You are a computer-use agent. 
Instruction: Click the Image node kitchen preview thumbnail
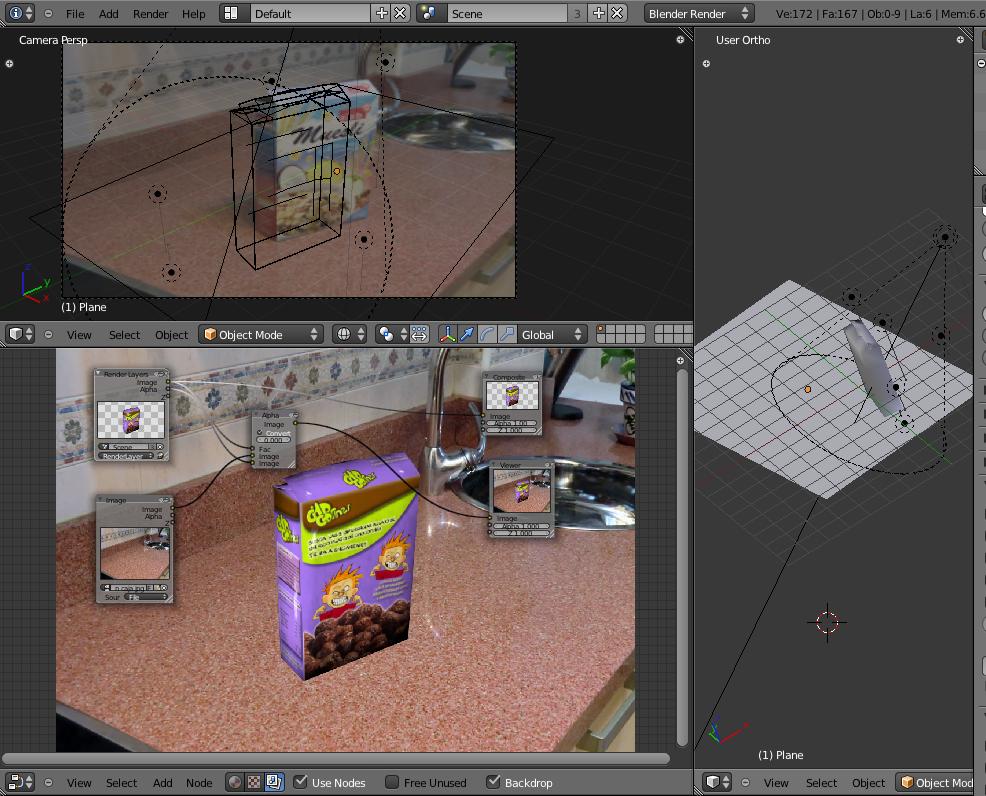(135, 553)
